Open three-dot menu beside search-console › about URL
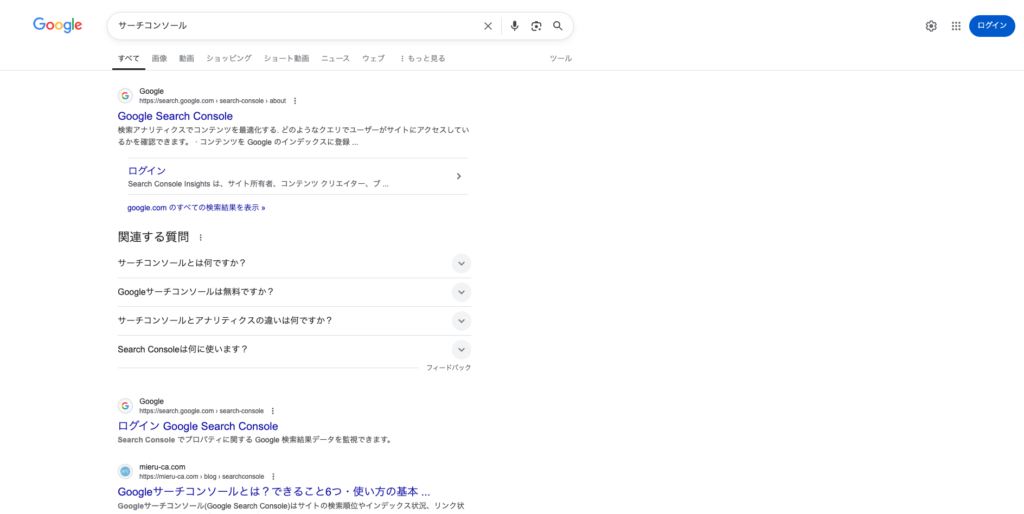1024x514 pixels. point(295,101)
